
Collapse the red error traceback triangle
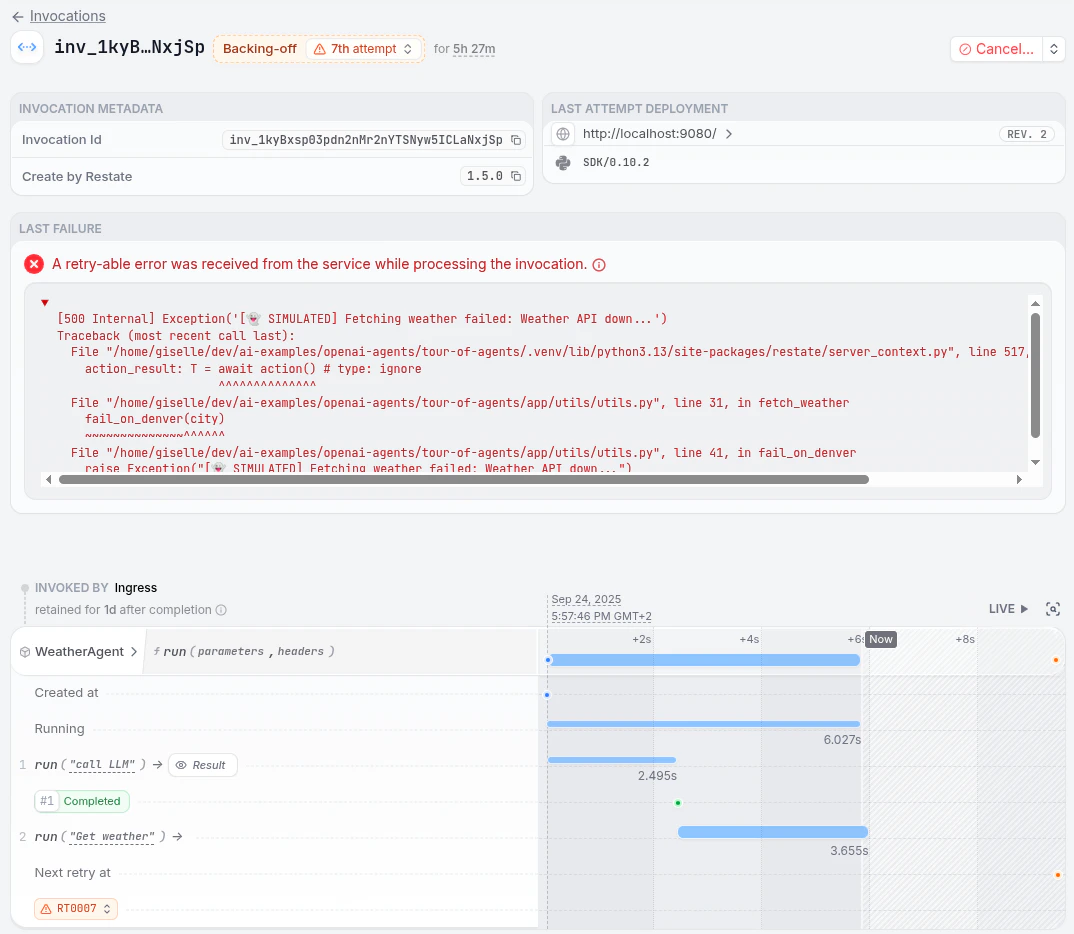tap(45, 303)
